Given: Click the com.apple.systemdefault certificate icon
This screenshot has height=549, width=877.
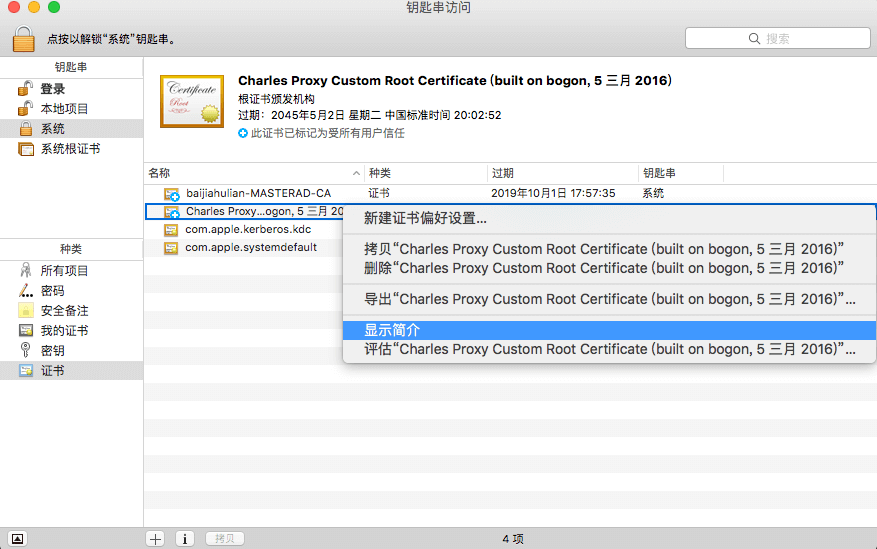Looking at the screenshot, I should [171, 248].
